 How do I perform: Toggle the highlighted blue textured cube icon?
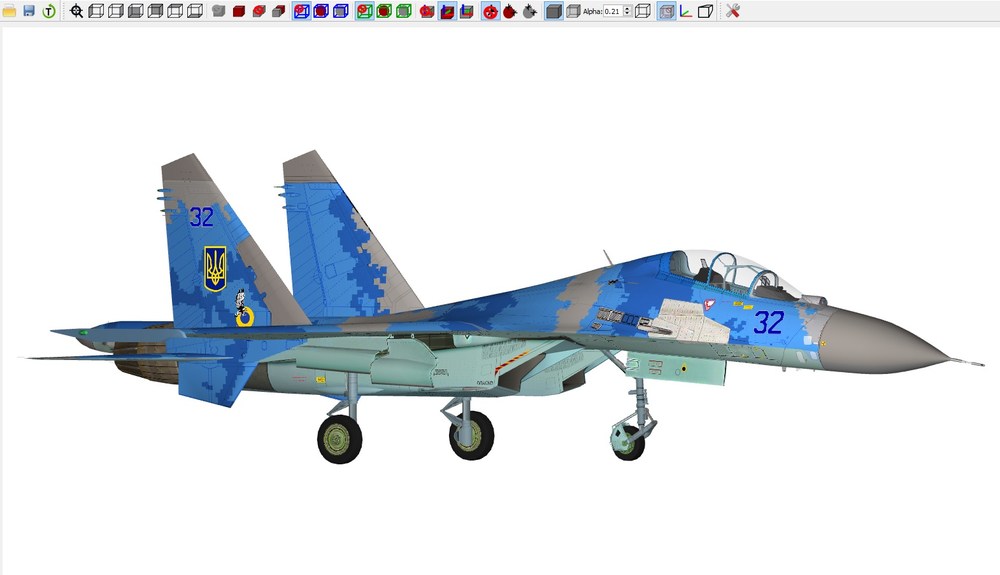pyautogui.click(x=666, y=11)
